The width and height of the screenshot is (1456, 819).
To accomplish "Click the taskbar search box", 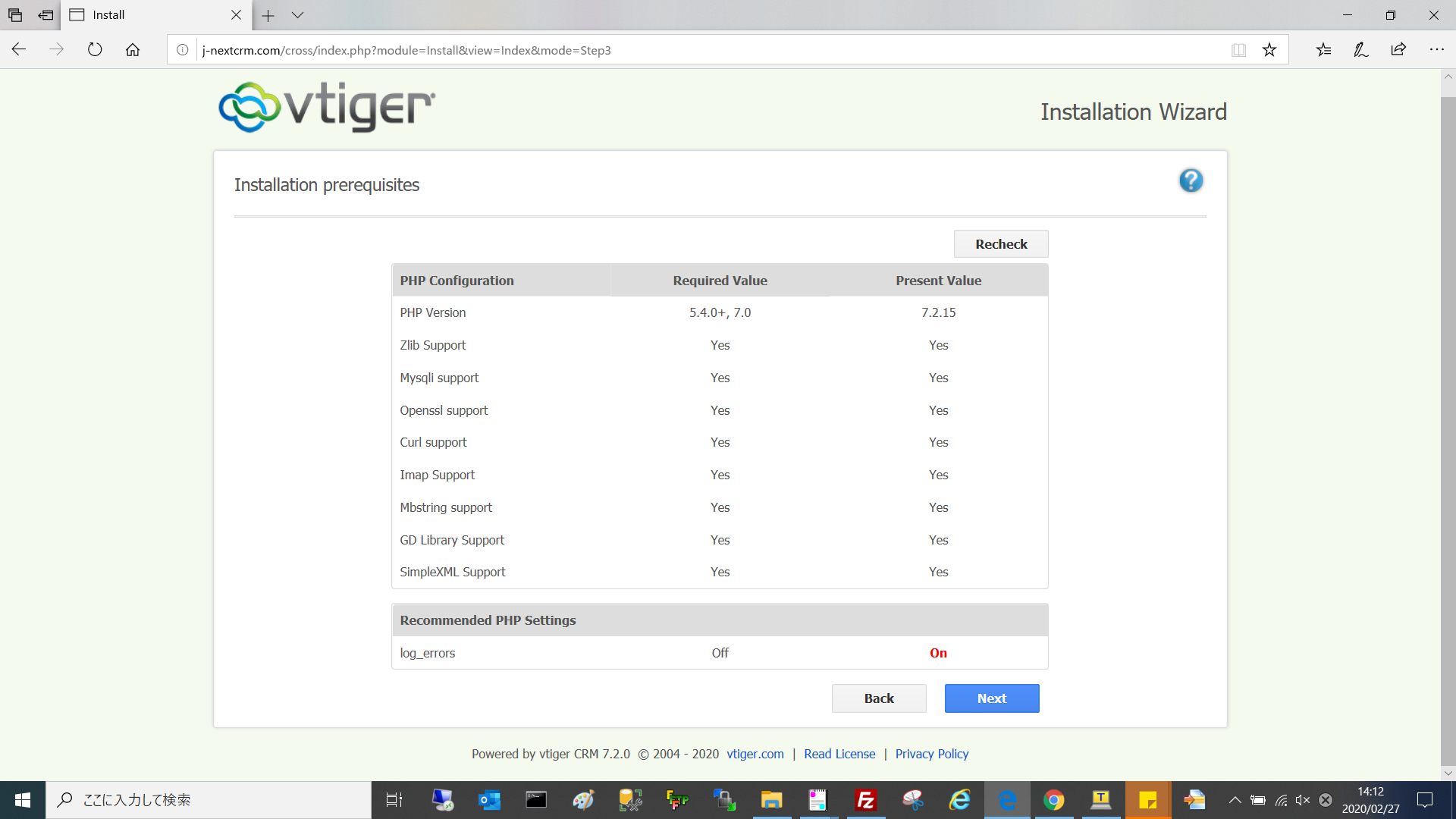I will point(209,800).
